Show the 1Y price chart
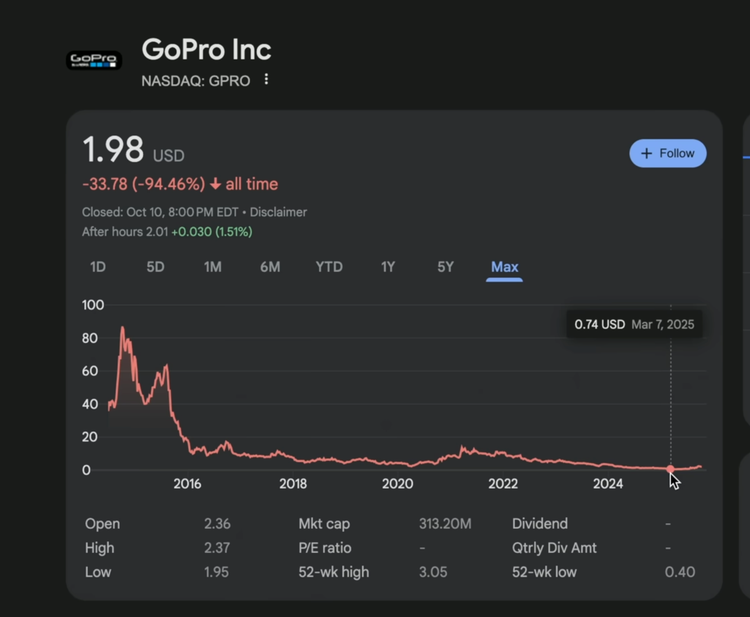Image resolution: width=750 pixels, height=617 pixels. point(388,267)
